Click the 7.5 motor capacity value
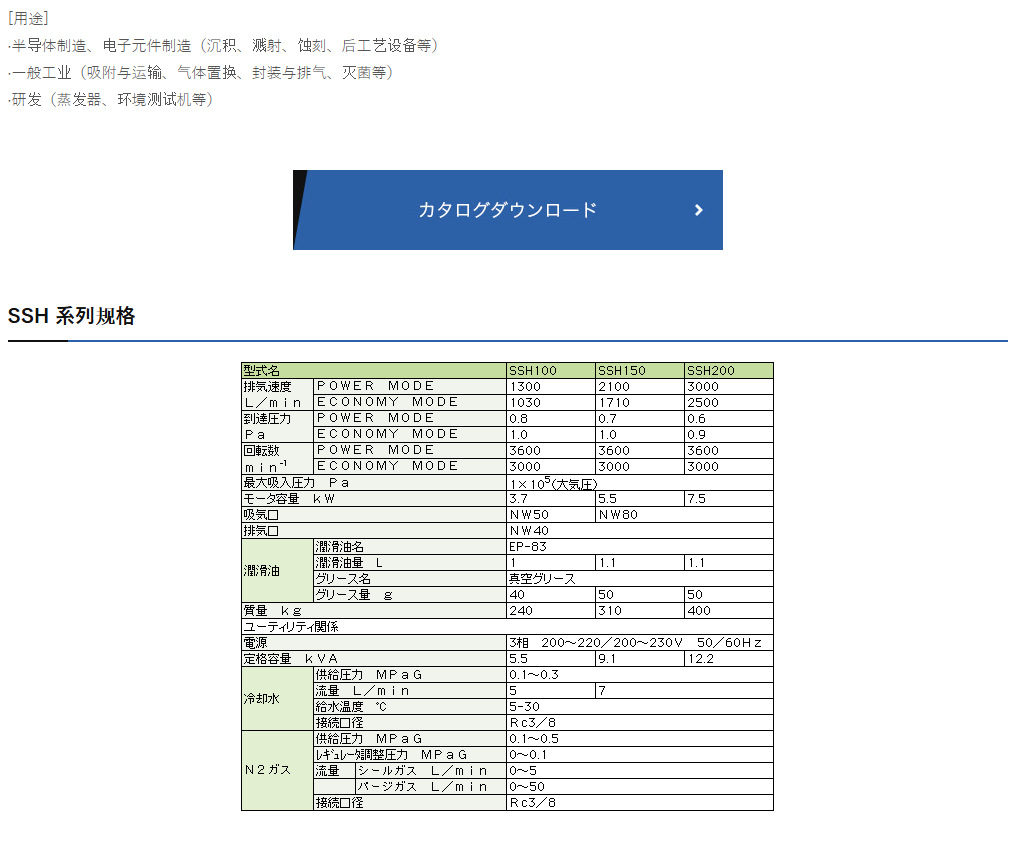1017x853 pixels. [x=728, y=499]
